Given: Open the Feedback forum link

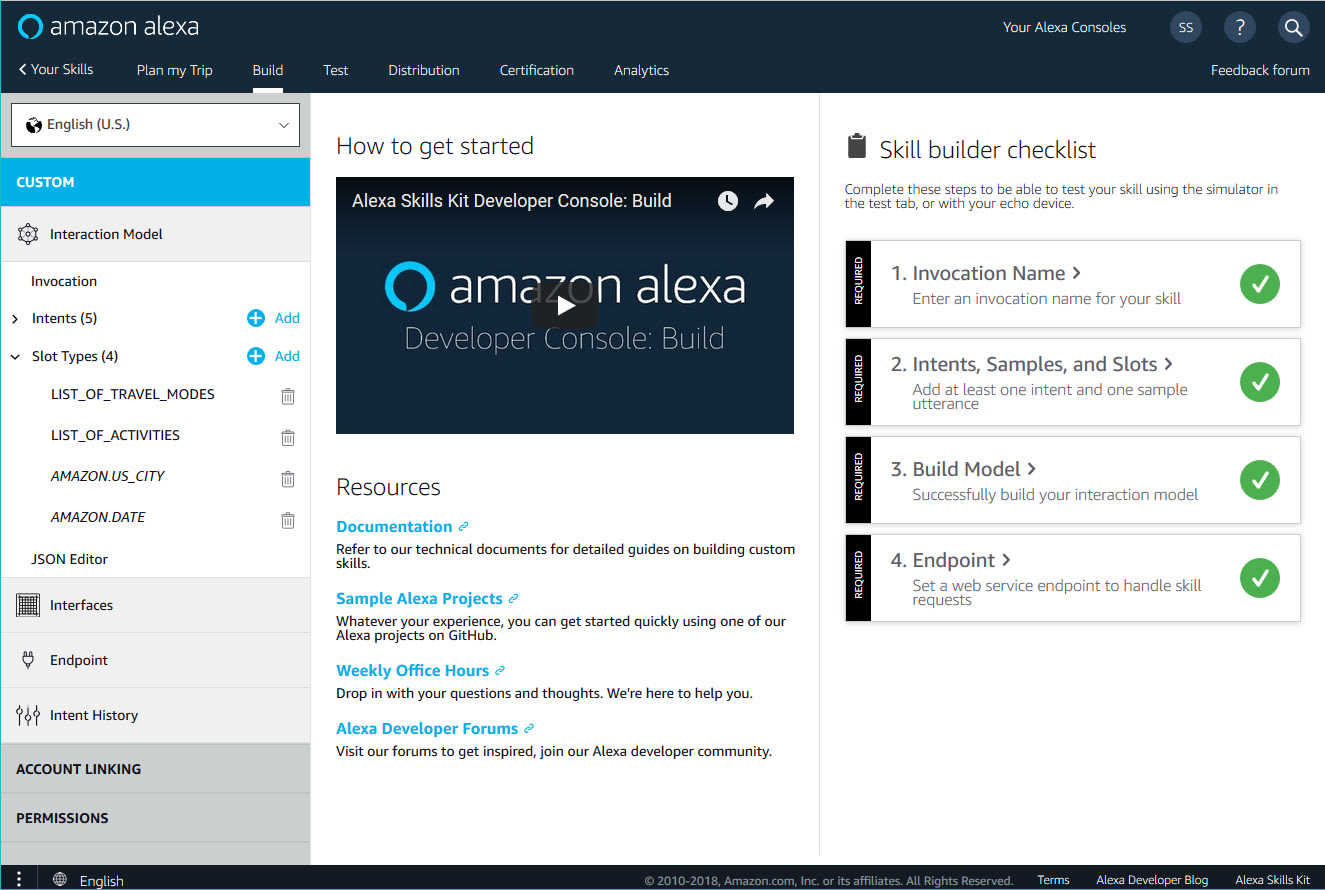Looking at the screenshot, I should [x=1260, y=70].
